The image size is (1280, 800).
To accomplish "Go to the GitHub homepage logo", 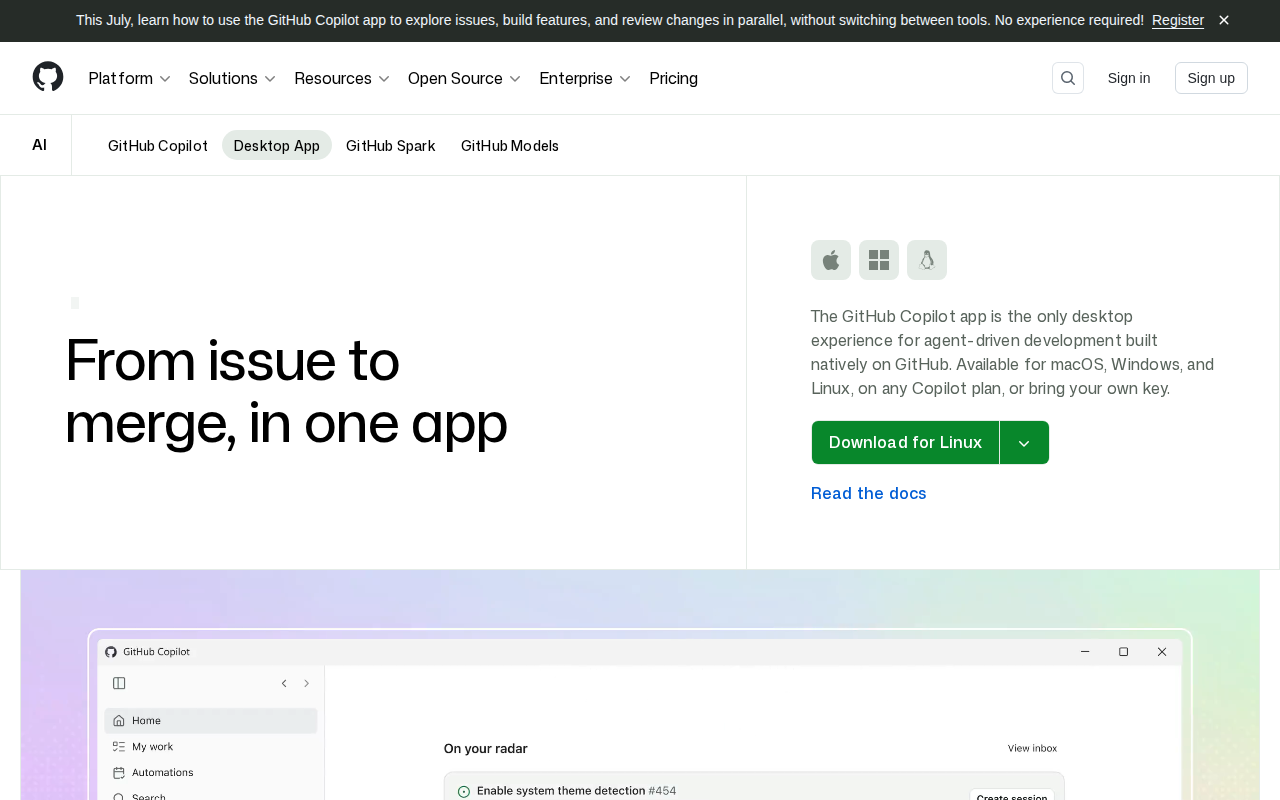I will point(48,77).
